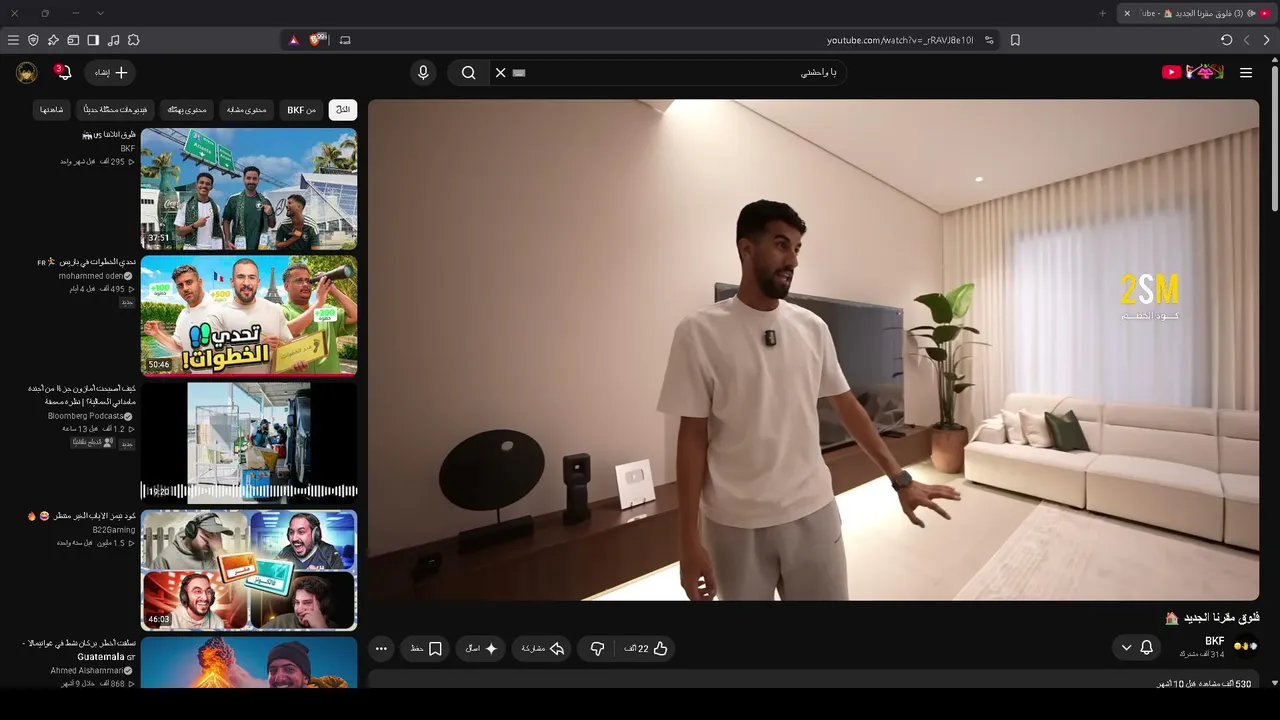Click the Ask (اسأل) sparkle button
Screen dimensions: 1280x720
(482, 648)
